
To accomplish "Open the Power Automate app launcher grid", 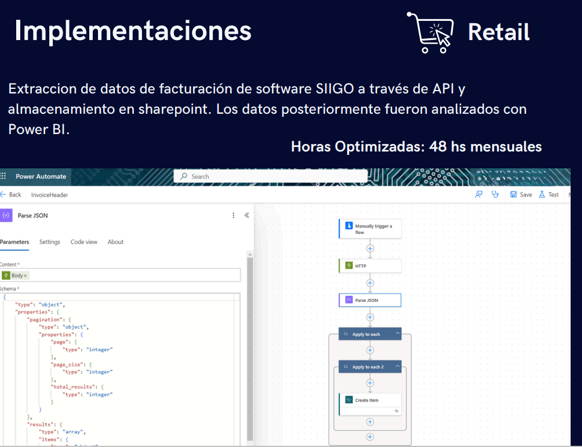I will coord(3,176).
